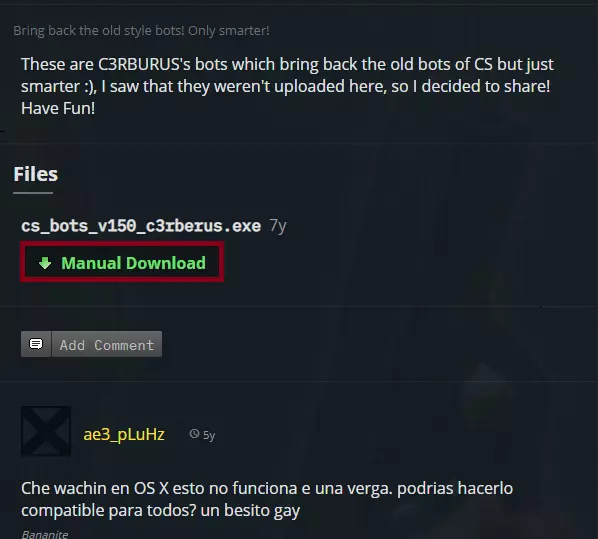Click the word 'Download' on the green button
The width and height of the screenshot is (598, 539).
[x=166, y=263]
